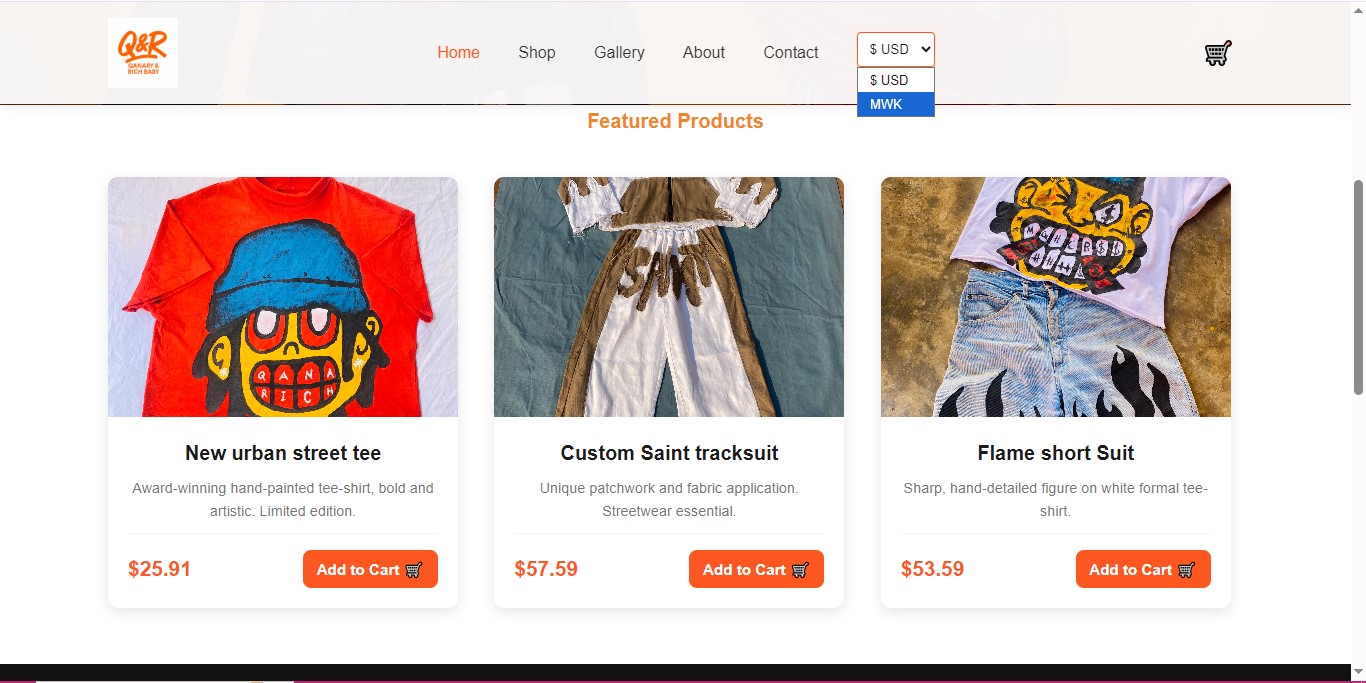The height and width of the screenshot is (683, 1366).
Task: Click the scrollbar down arrow
Action: tap(1358, 672)
